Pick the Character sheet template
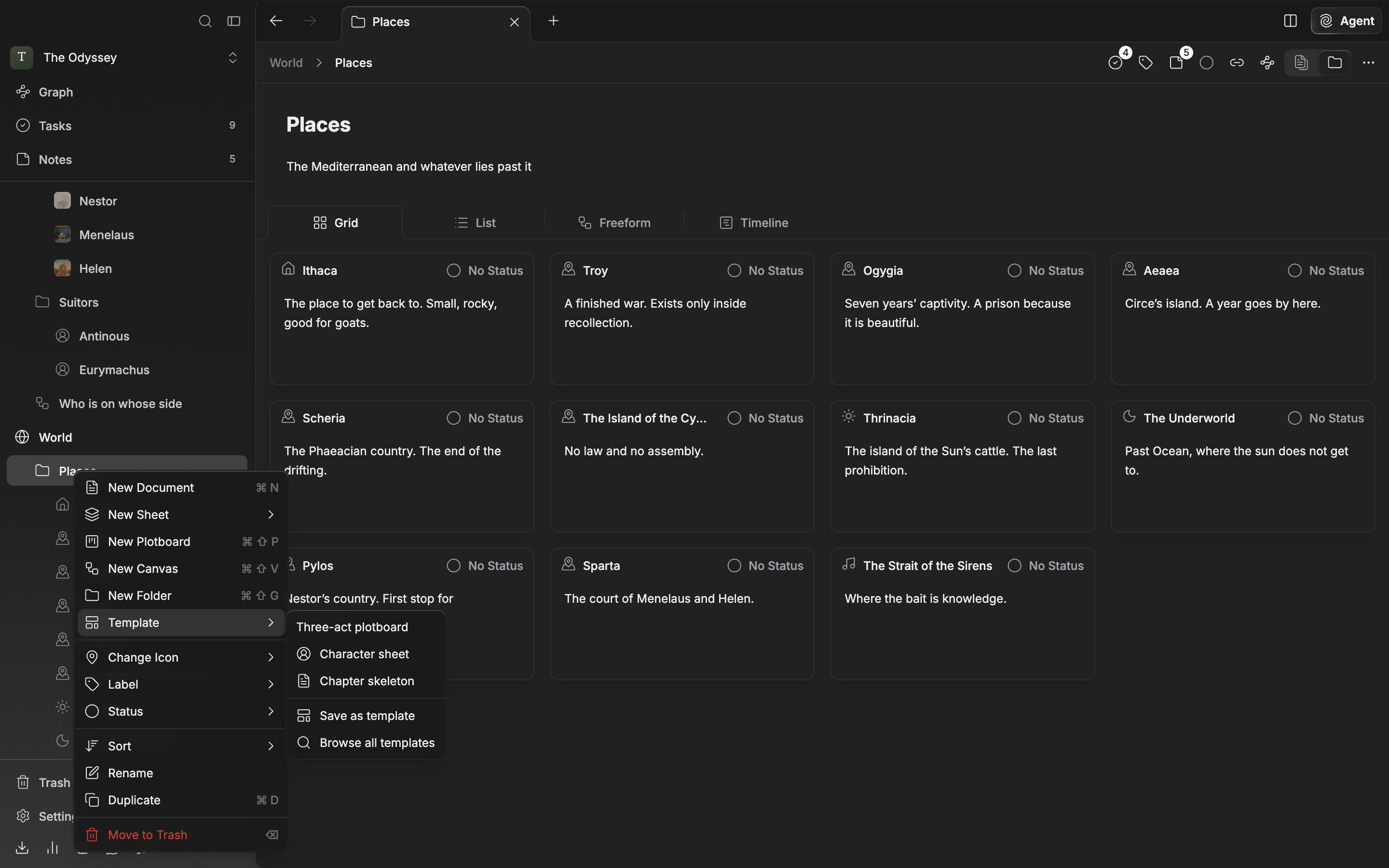Viewport: 1389px width, 868px height. [x=366, y=654]
